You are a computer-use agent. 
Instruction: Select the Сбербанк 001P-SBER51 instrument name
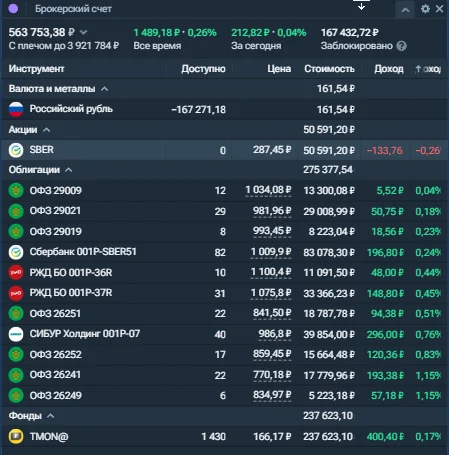pyautogui.click(x=83, y=252)
